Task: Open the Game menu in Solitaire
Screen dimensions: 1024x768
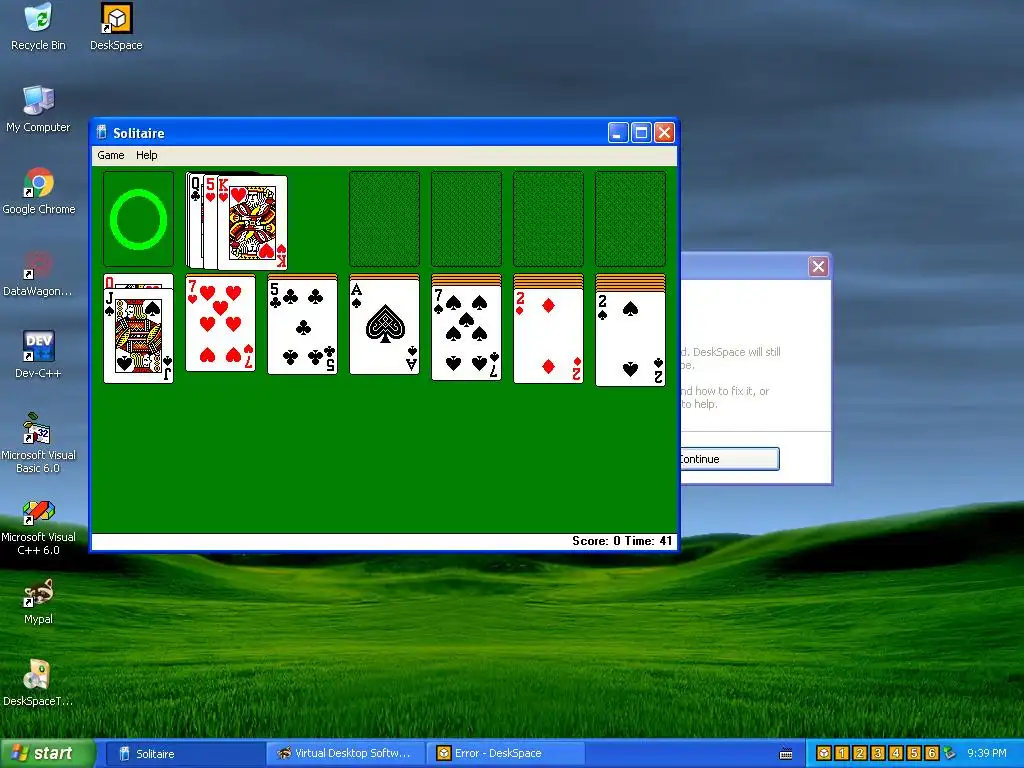Action: click(x=110, y=155)
